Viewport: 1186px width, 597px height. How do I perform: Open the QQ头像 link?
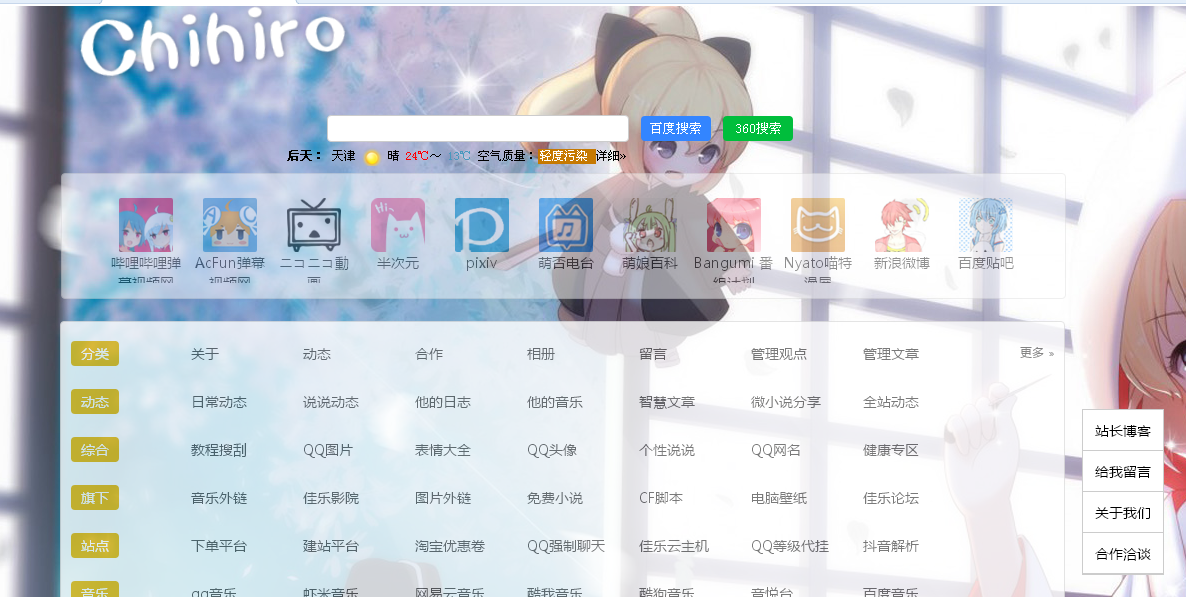pos(551,449)
